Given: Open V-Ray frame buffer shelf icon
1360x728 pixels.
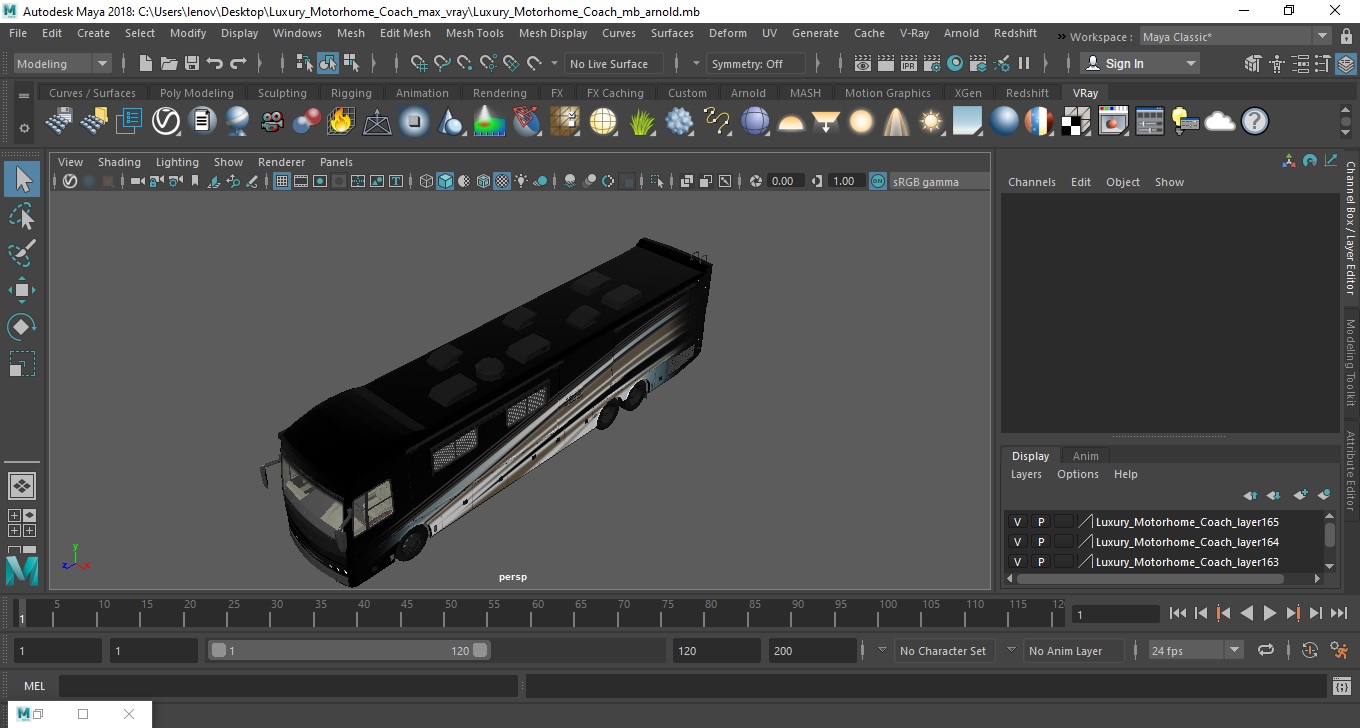Looking at the screenshot, I should (1113, 122).
